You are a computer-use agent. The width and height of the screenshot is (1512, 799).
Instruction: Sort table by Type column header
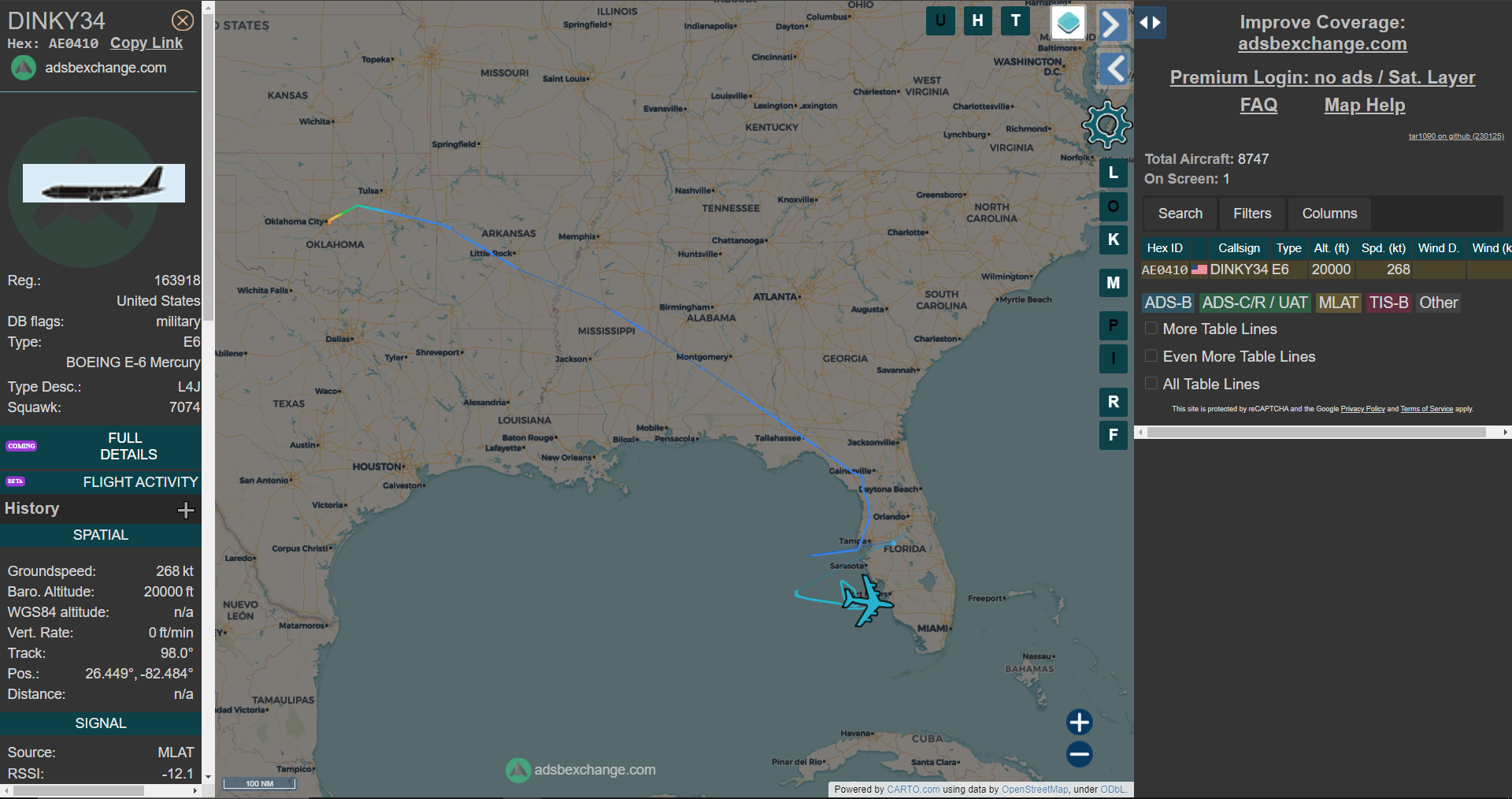click(1289, 248)
